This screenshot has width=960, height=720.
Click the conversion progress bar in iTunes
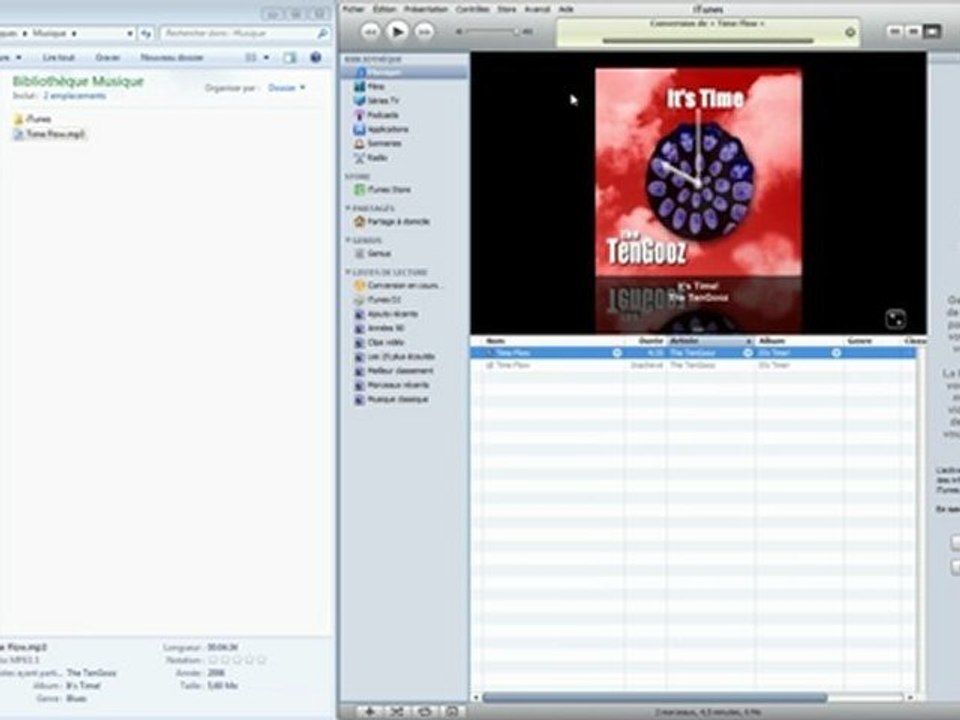pos(708,41)
